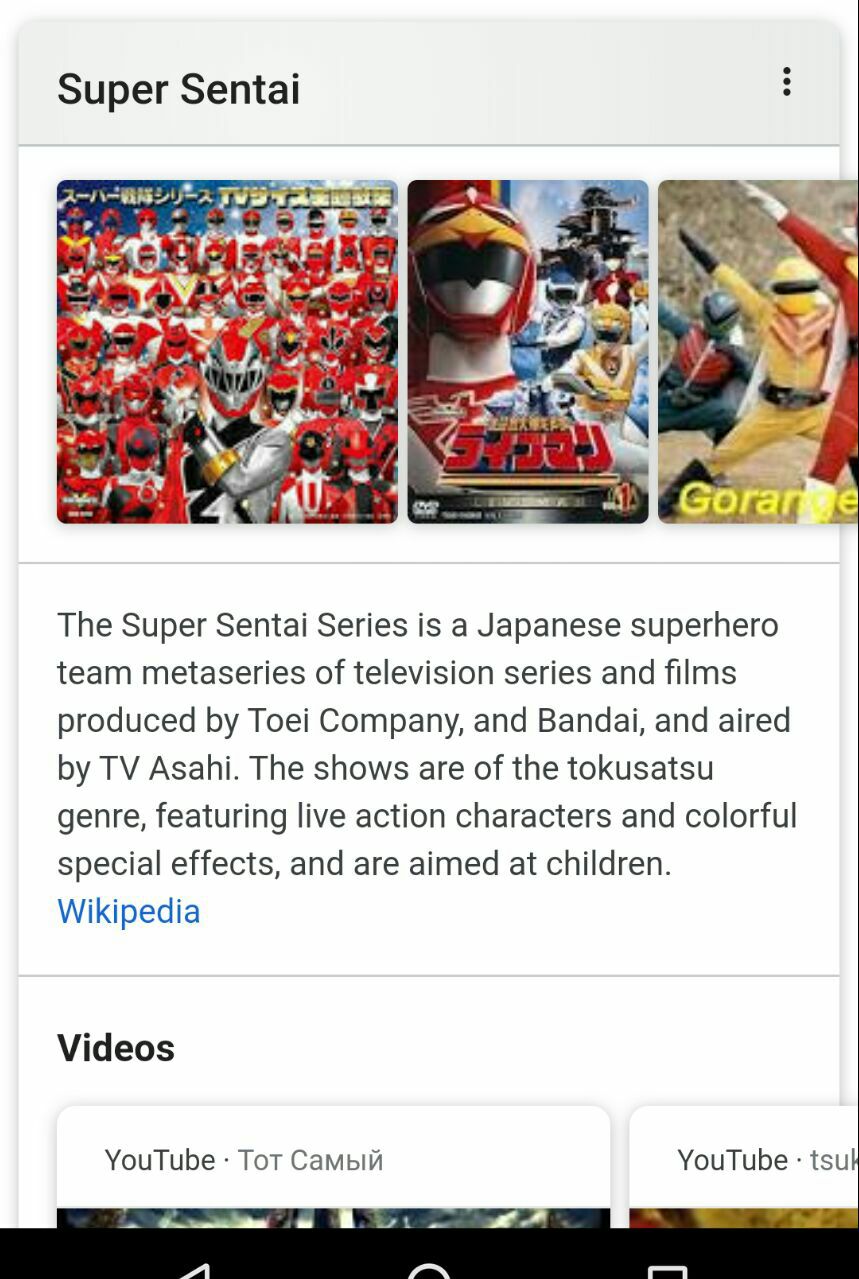859x1279 pixels.
Task: Open the Goranger yellow ranger image
Action: [x=758, y=351]
